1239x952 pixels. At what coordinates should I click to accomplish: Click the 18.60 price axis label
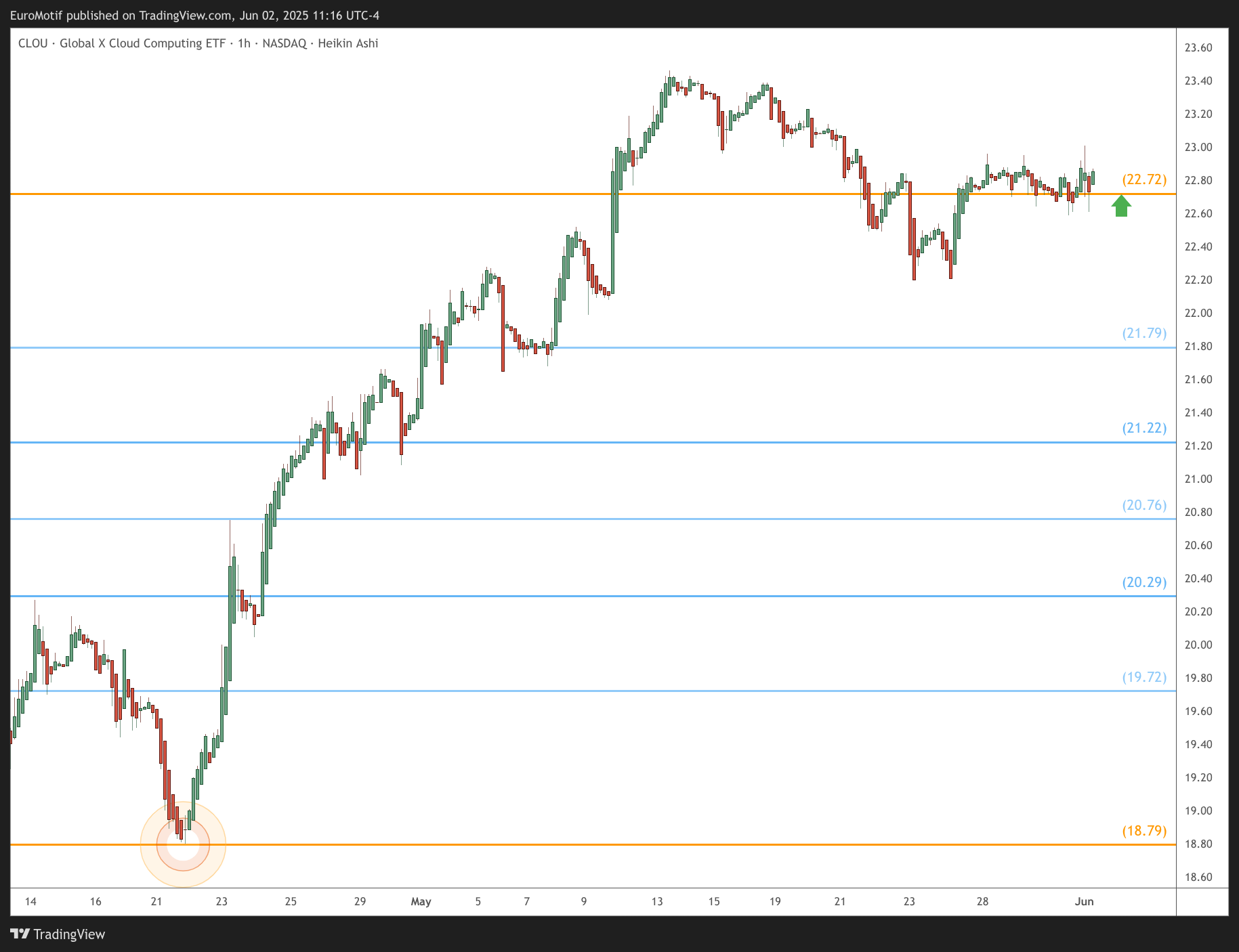[x=1198, y=877]
